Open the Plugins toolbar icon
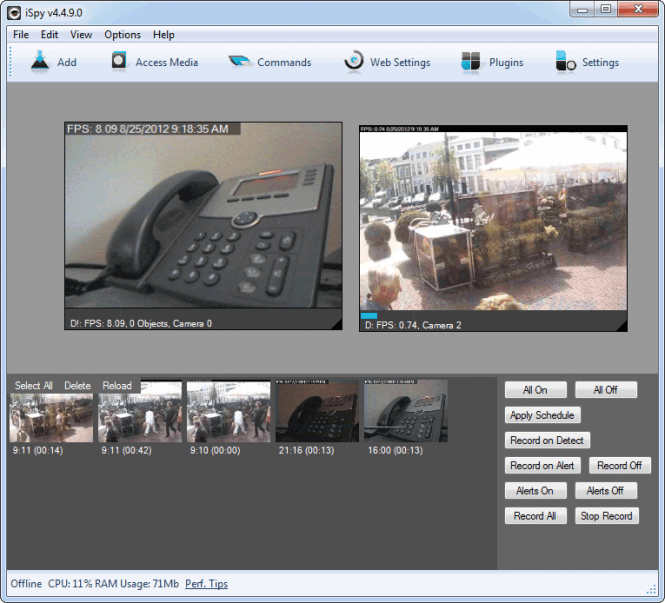665x603 pixels. (x=470, y=62)
